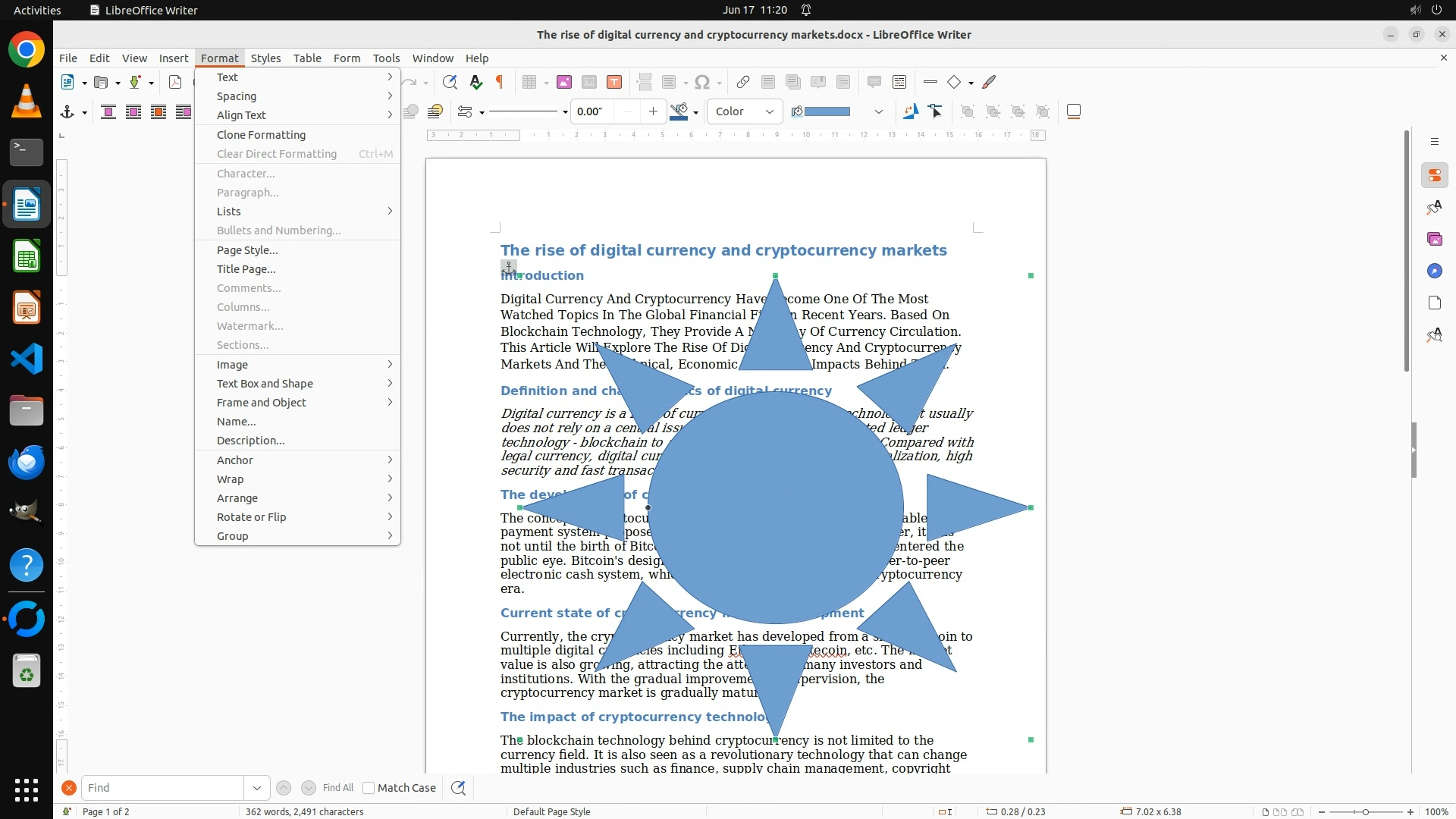Open the Navigator sidebar panel icon
This screenshot has height=819, width=1456.
[1434, 271]
